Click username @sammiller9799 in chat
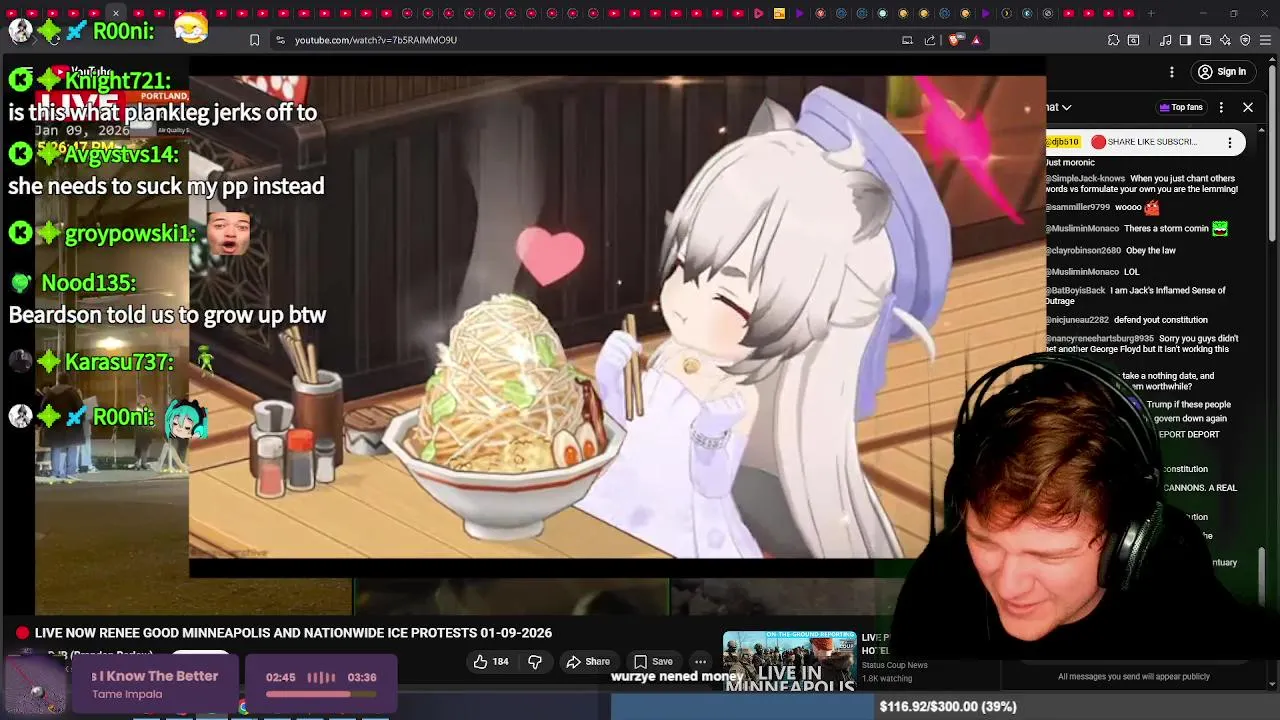Screen dimensions: 1280x720 pos(1078,207)
